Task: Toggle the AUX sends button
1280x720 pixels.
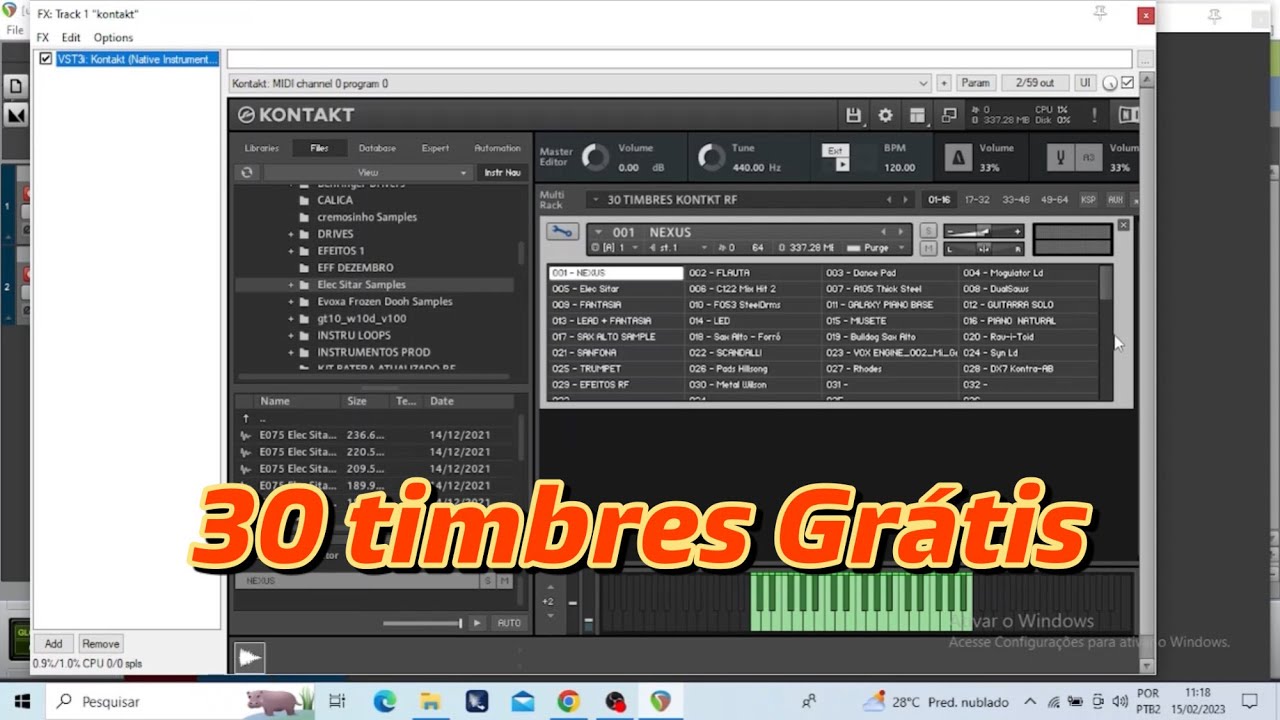Action: tap(1115, 200)
